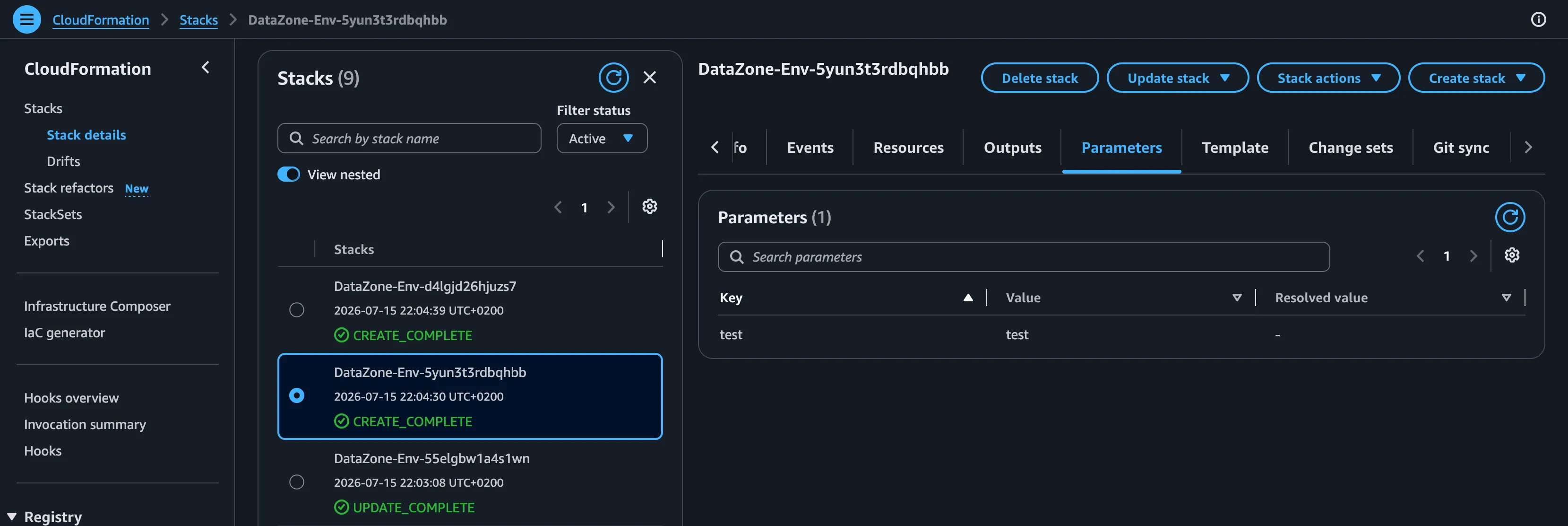Open Exports in side navigation

(47, 241)
